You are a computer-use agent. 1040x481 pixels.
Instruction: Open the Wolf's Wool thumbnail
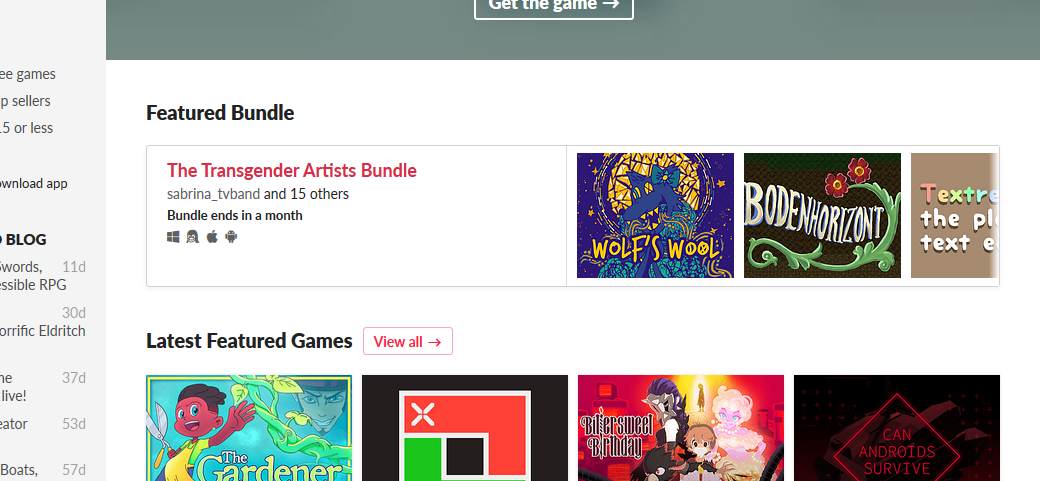[x=655, y=216]
